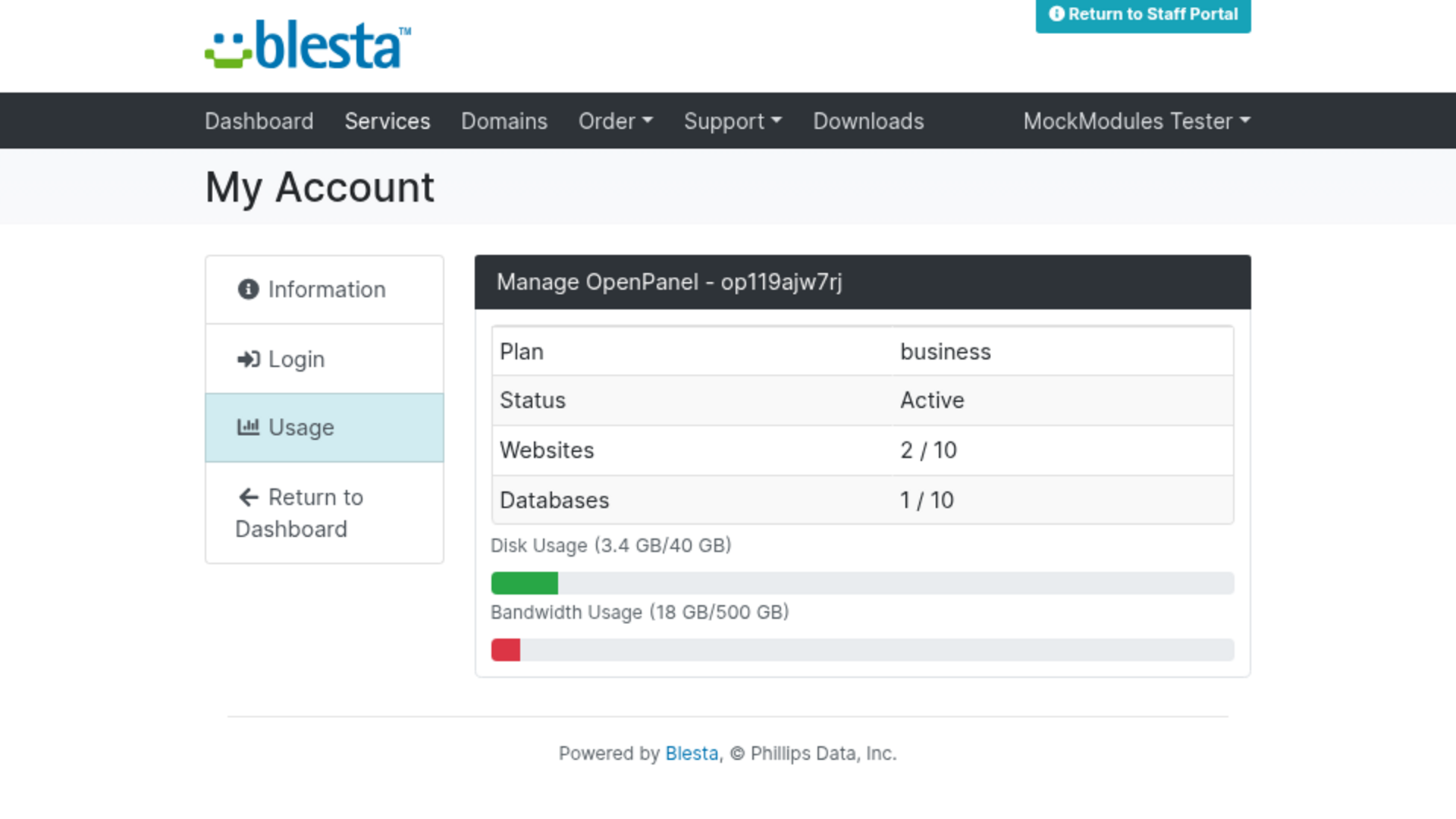
Task: Click the Bandwidth Usage (18 GB/500 GB) label
Action: [639, 612]
